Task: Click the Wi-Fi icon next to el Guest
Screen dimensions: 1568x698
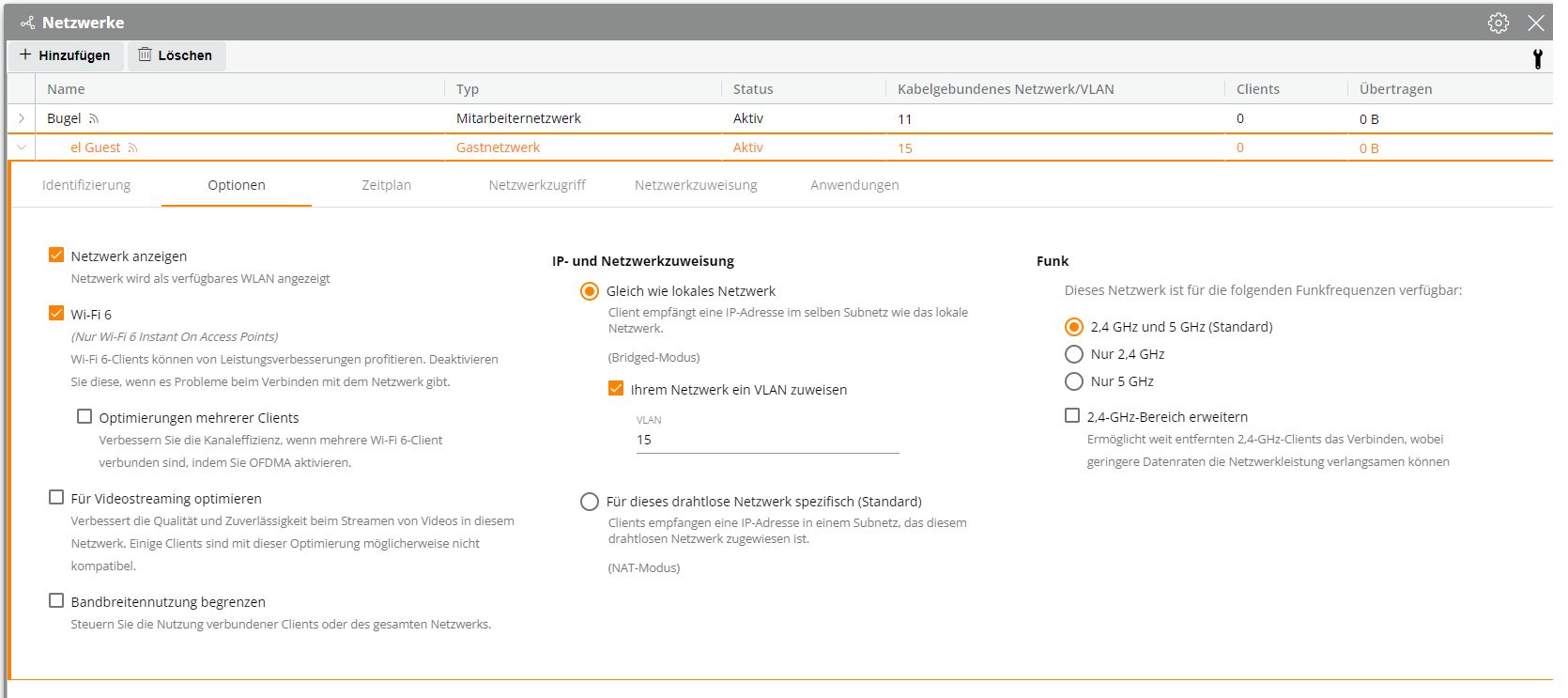Action: [x=133, y=148]
